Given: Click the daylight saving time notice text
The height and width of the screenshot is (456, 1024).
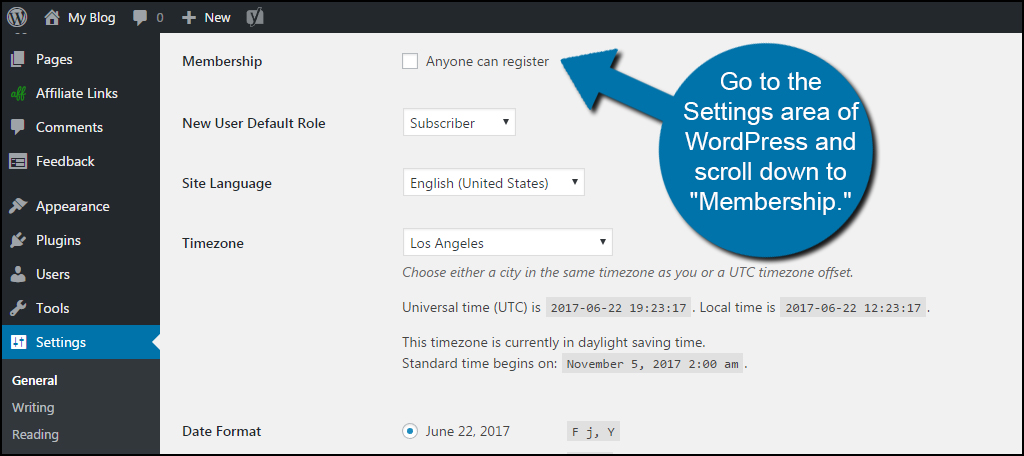Looking at the screenshot, I should [554, 342].
